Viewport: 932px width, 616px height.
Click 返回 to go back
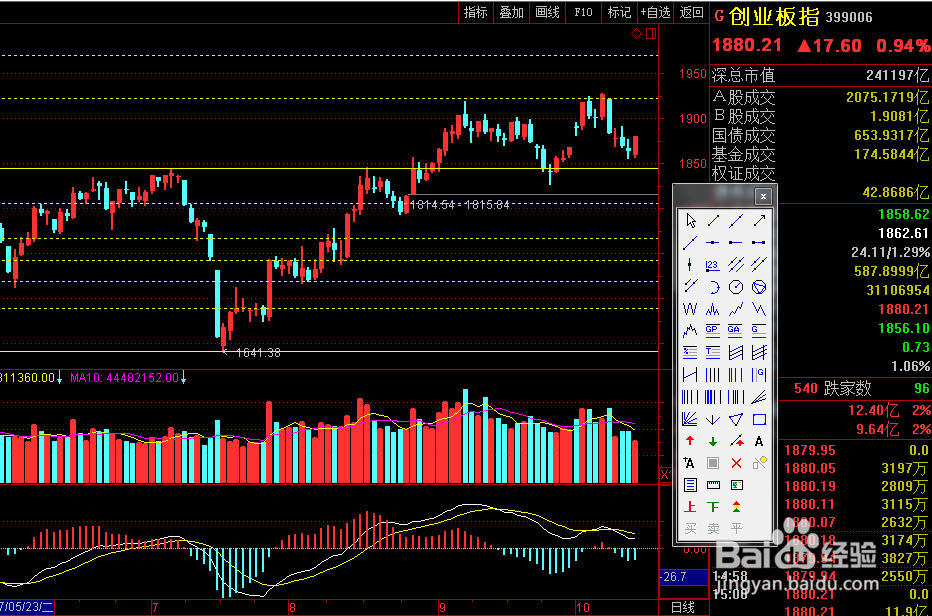click(691, 12)
